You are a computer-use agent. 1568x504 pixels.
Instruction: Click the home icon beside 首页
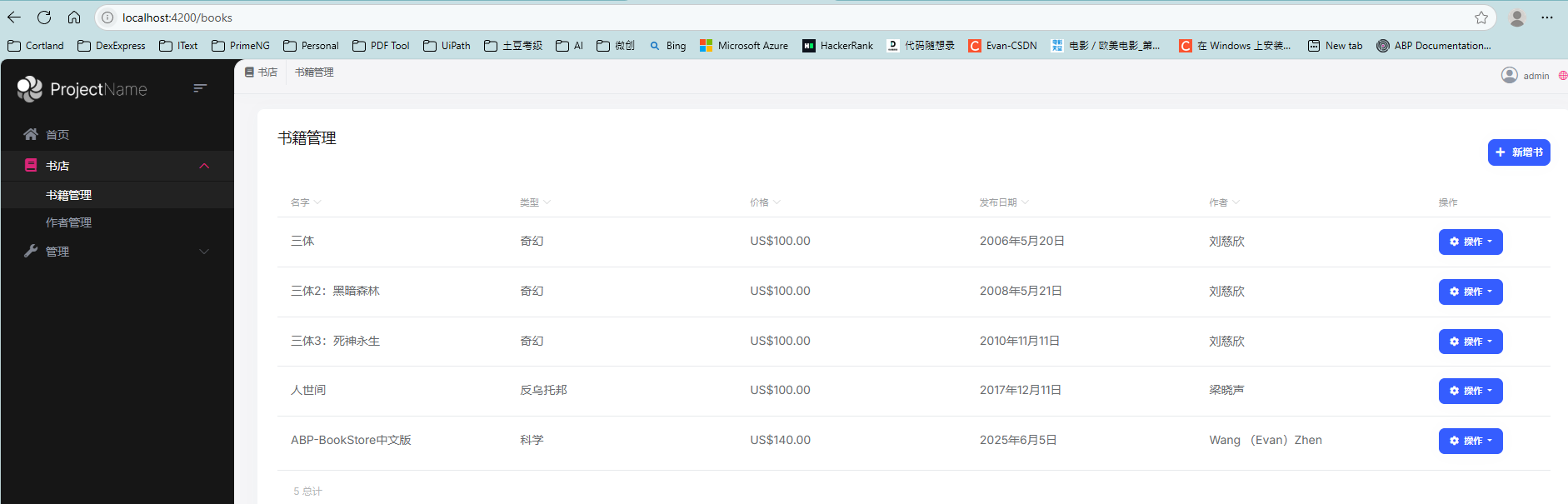click(x=31, y=134)
